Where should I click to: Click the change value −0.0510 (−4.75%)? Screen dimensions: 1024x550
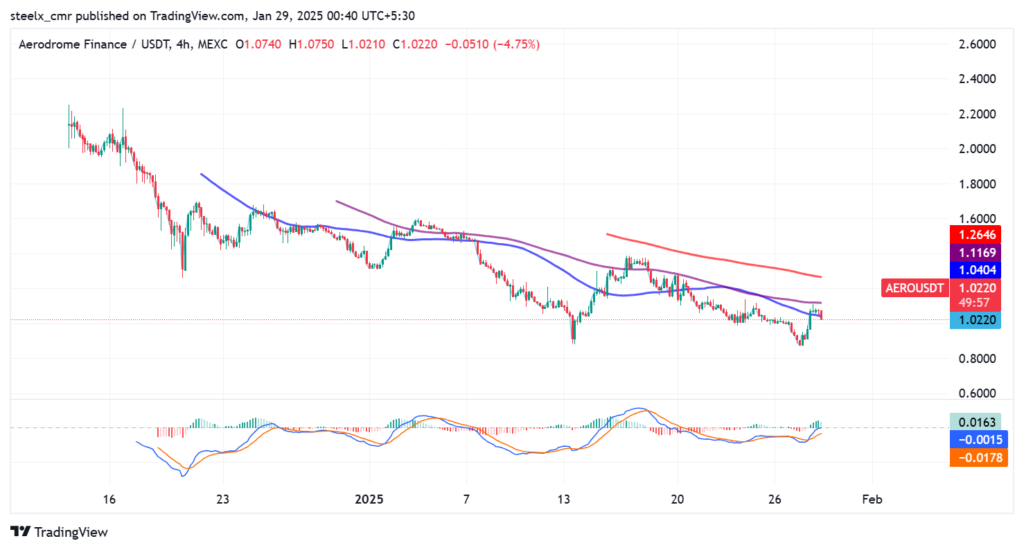coord(492,44)
